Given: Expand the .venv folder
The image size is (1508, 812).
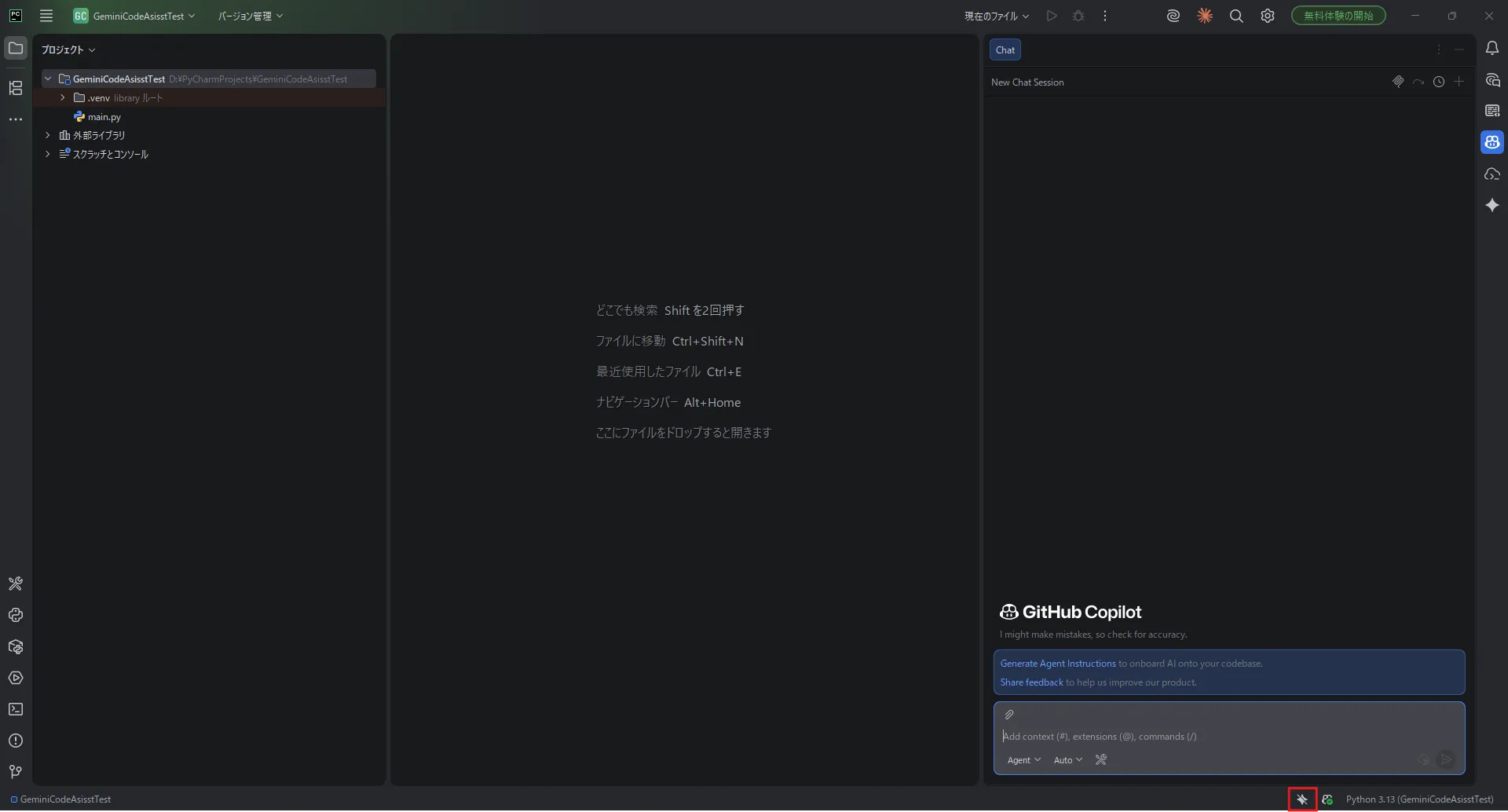Looking at the screenshot, I should pos(63,98).
